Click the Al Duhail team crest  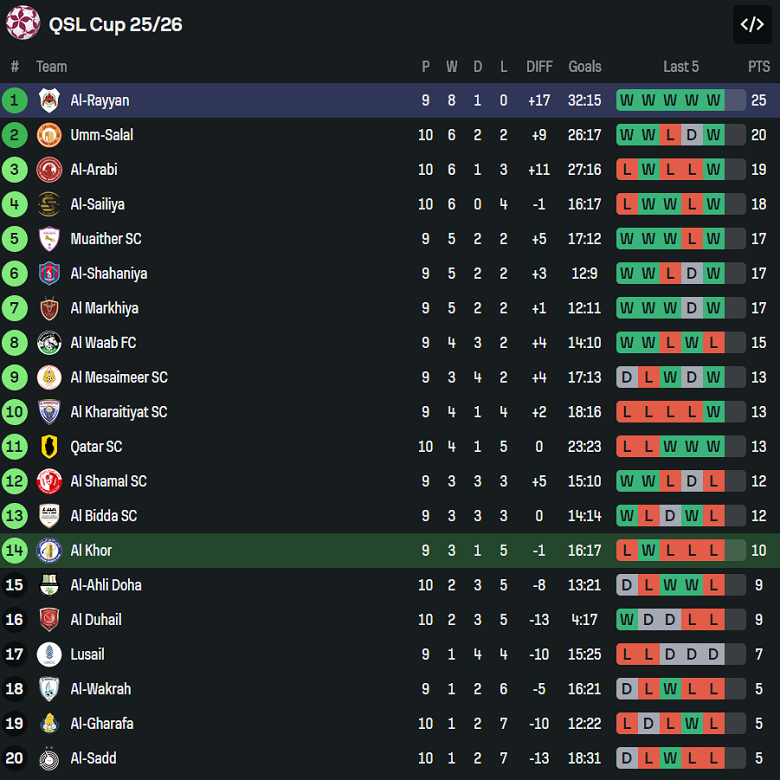coord(49,620)
